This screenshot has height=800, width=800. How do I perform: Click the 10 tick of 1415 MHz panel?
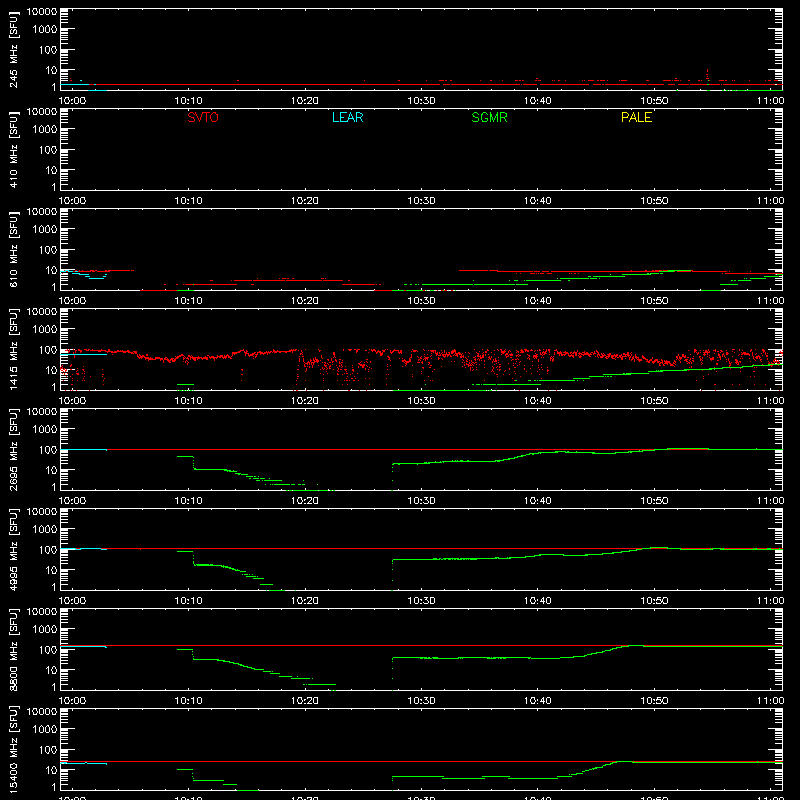(51, 370)
